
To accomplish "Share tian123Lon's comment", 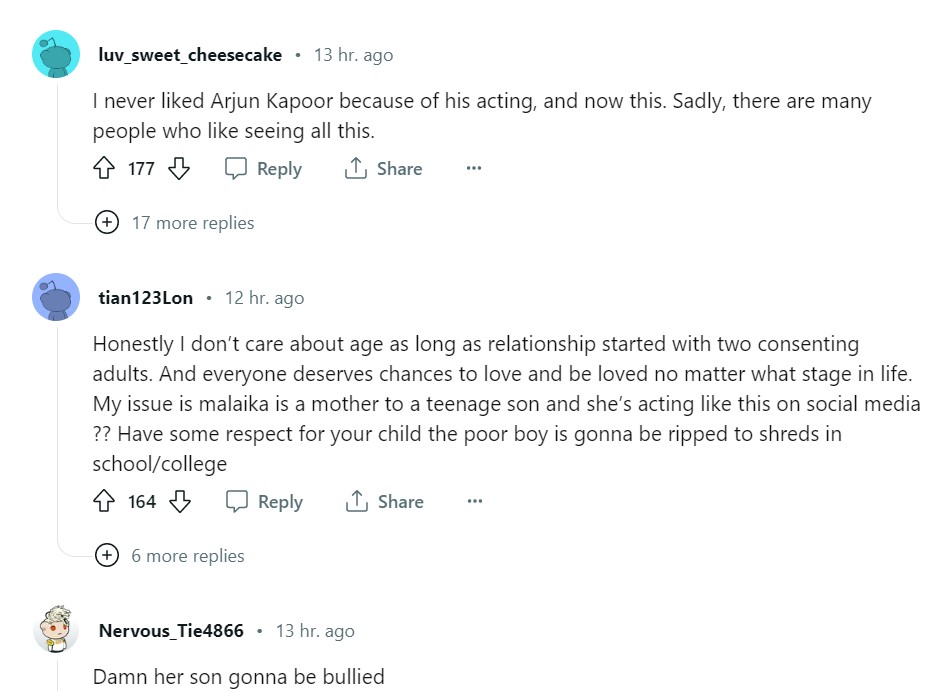I will click(385, 502).
